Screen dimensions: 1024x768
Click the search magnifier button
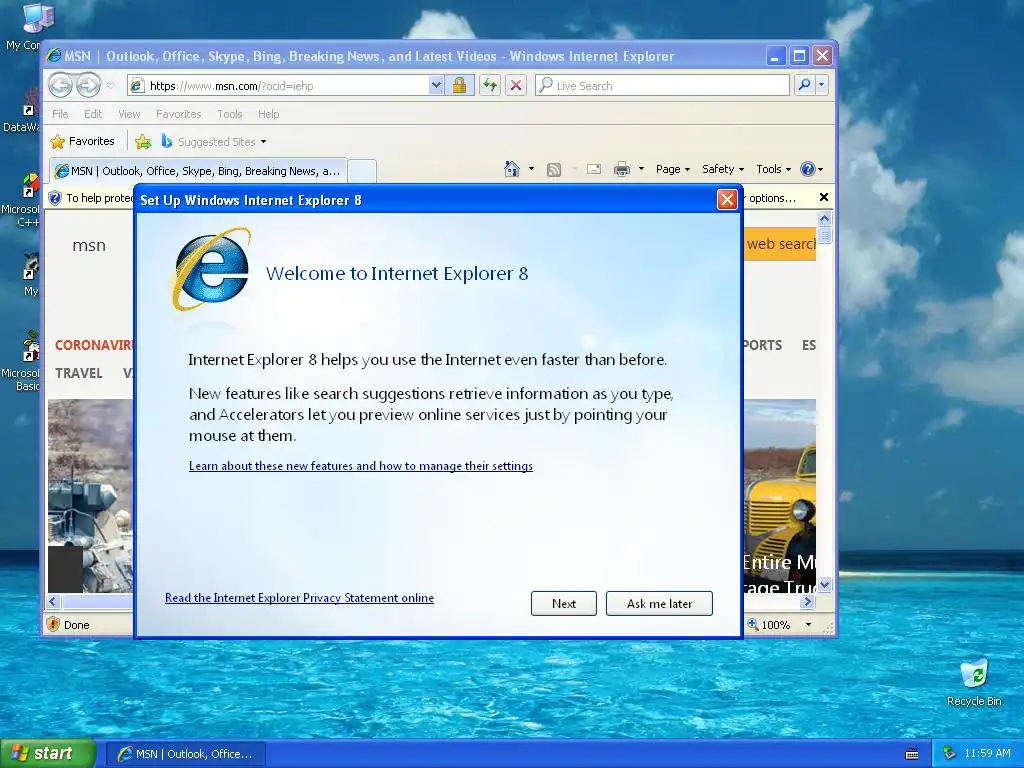(805, 85)
